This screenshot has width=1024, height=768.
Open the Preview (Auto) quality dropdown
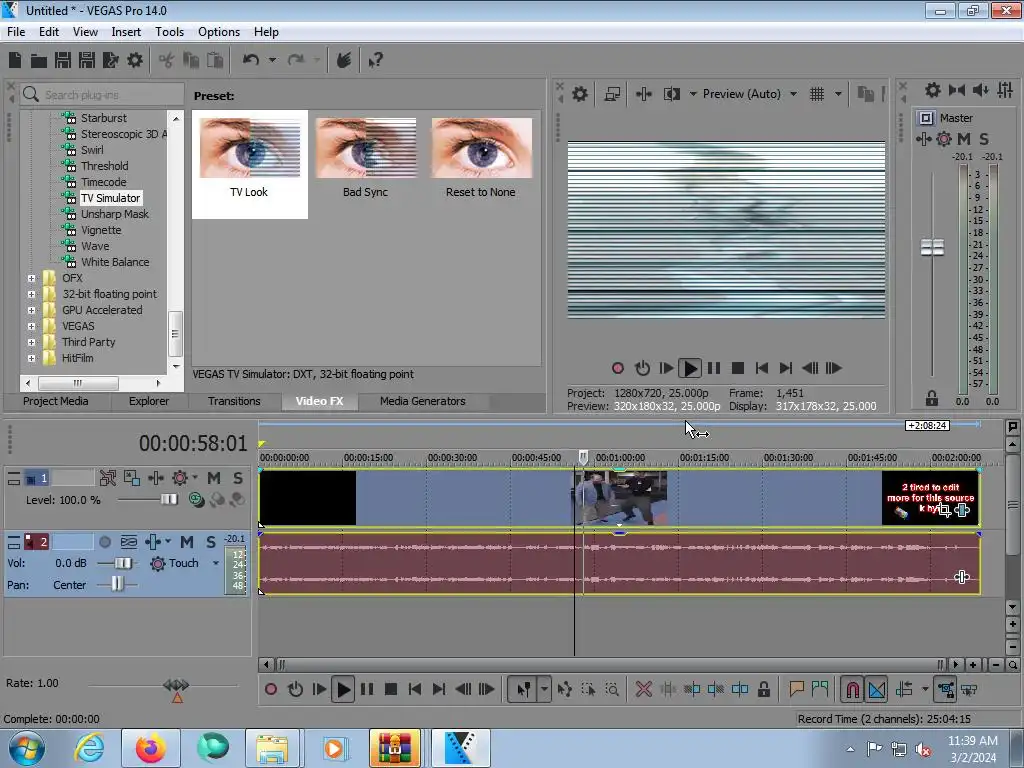pos(793,94)
